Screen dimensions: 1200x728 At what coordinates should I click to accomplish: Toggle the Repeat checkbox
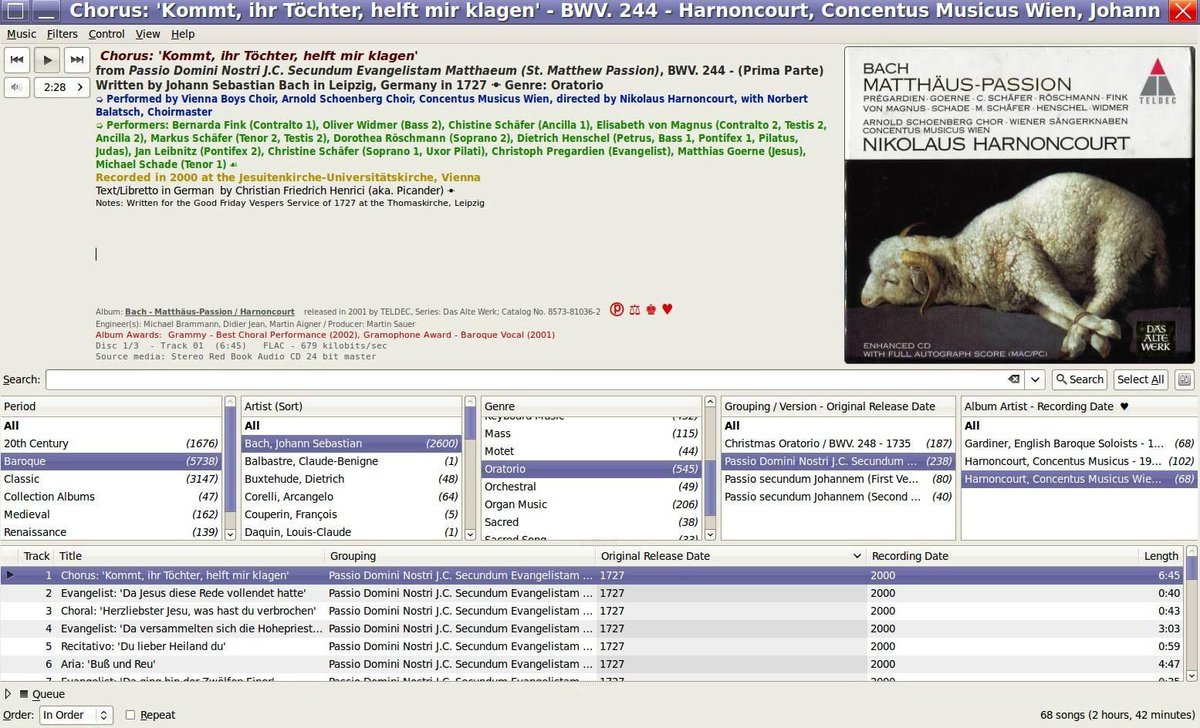click(x=131, y=715)
